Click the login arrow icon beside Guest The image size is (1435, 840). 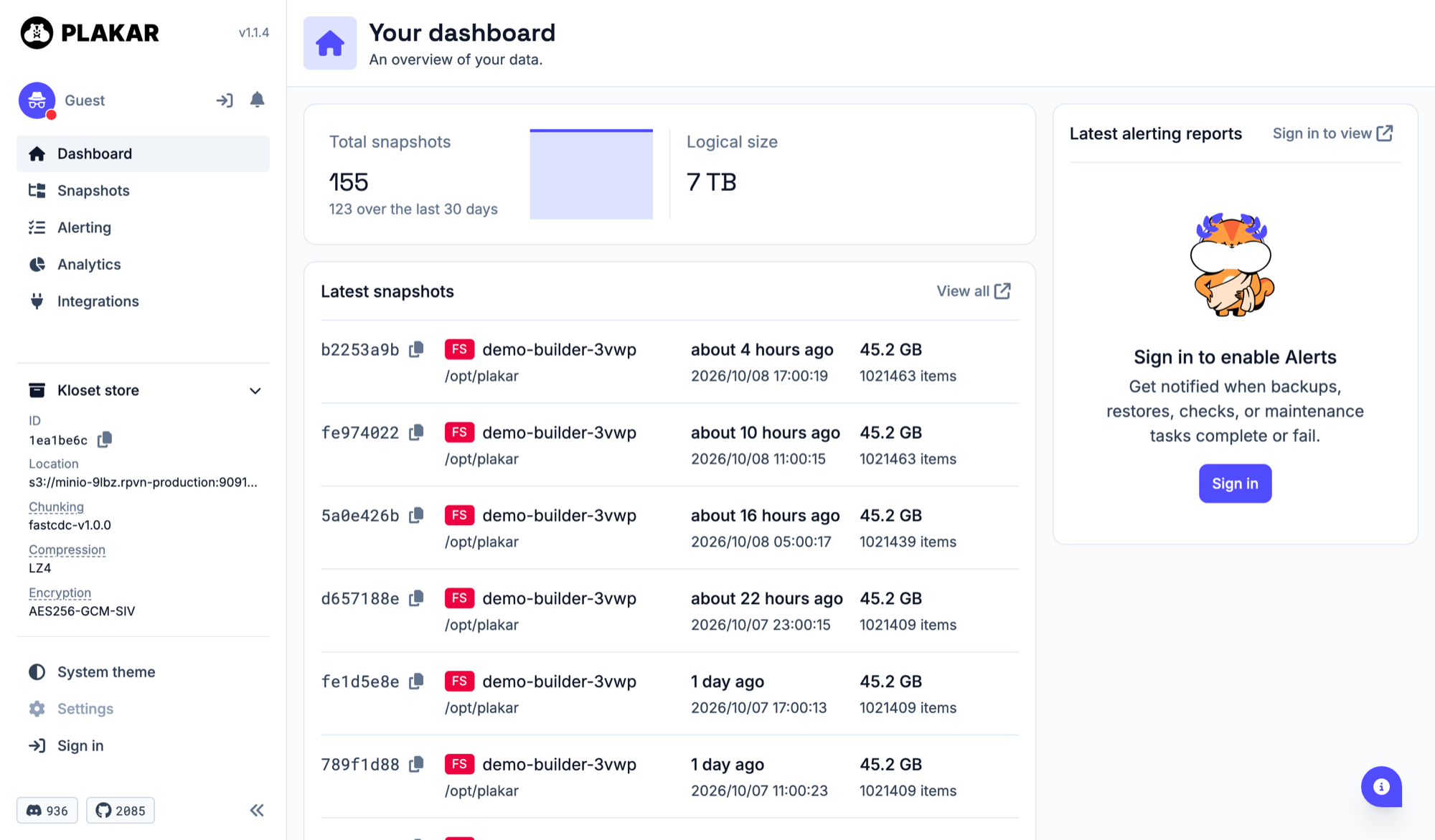click(225, 100)
